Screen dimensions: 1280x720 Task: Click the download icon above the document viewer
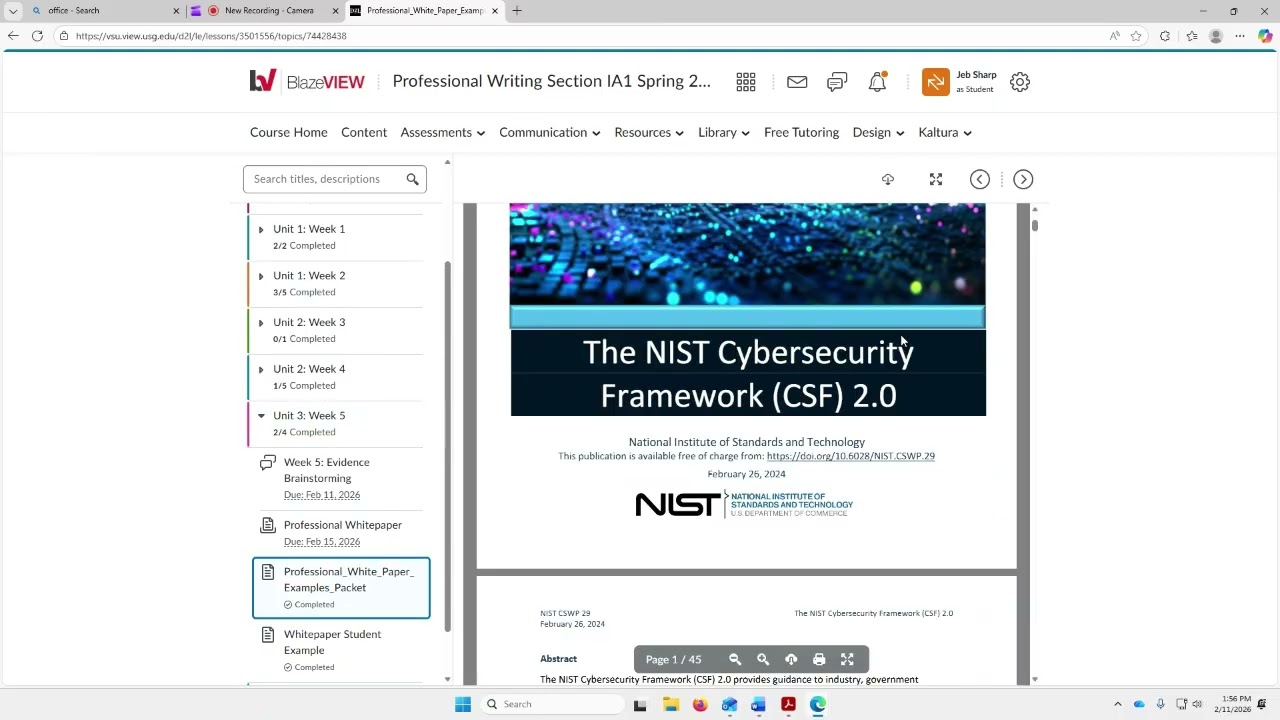888,179
